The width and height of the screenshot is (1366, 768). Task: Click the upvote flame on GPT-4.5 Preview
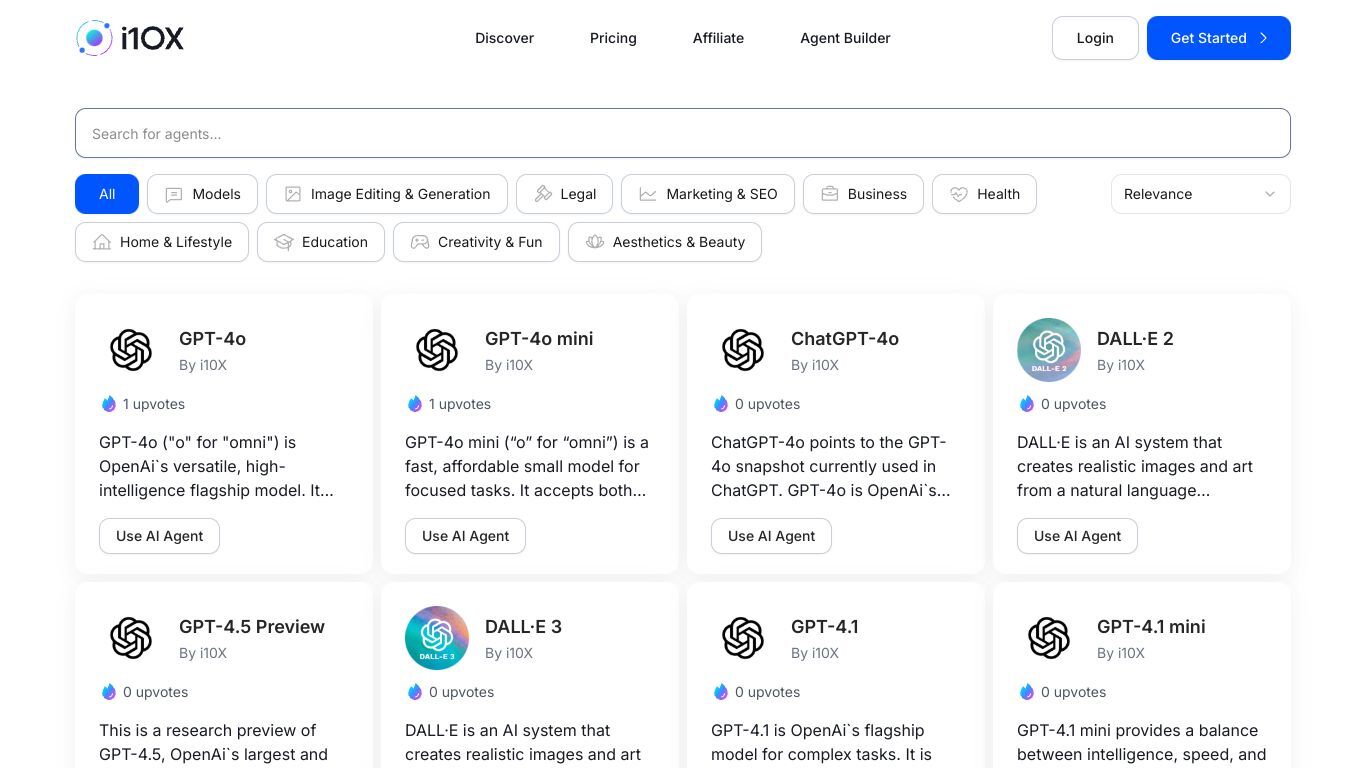tap(109, 692)
